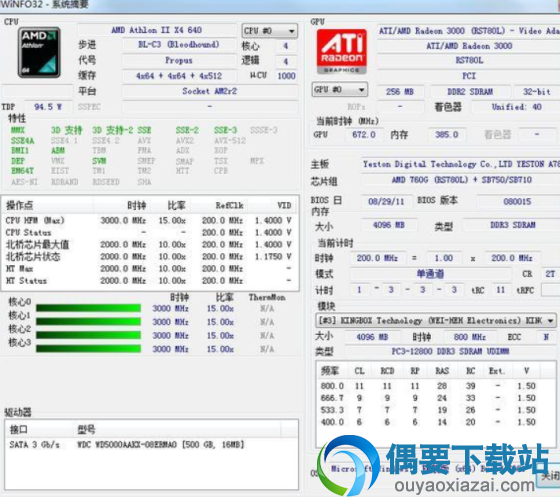Select the HT Status row
This screenshot has height=497, width=560.
click(150, 281)
